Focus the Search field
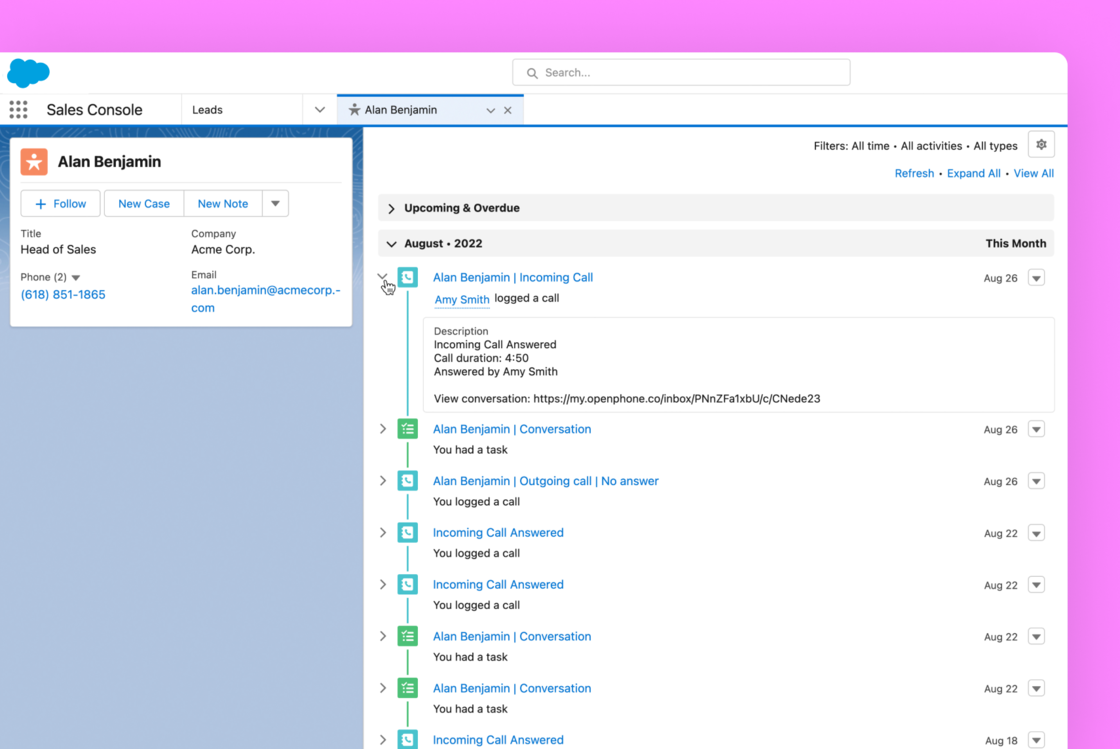This screenshot has height=749, width=1120. pyautogui.click(x=681, y=73)
